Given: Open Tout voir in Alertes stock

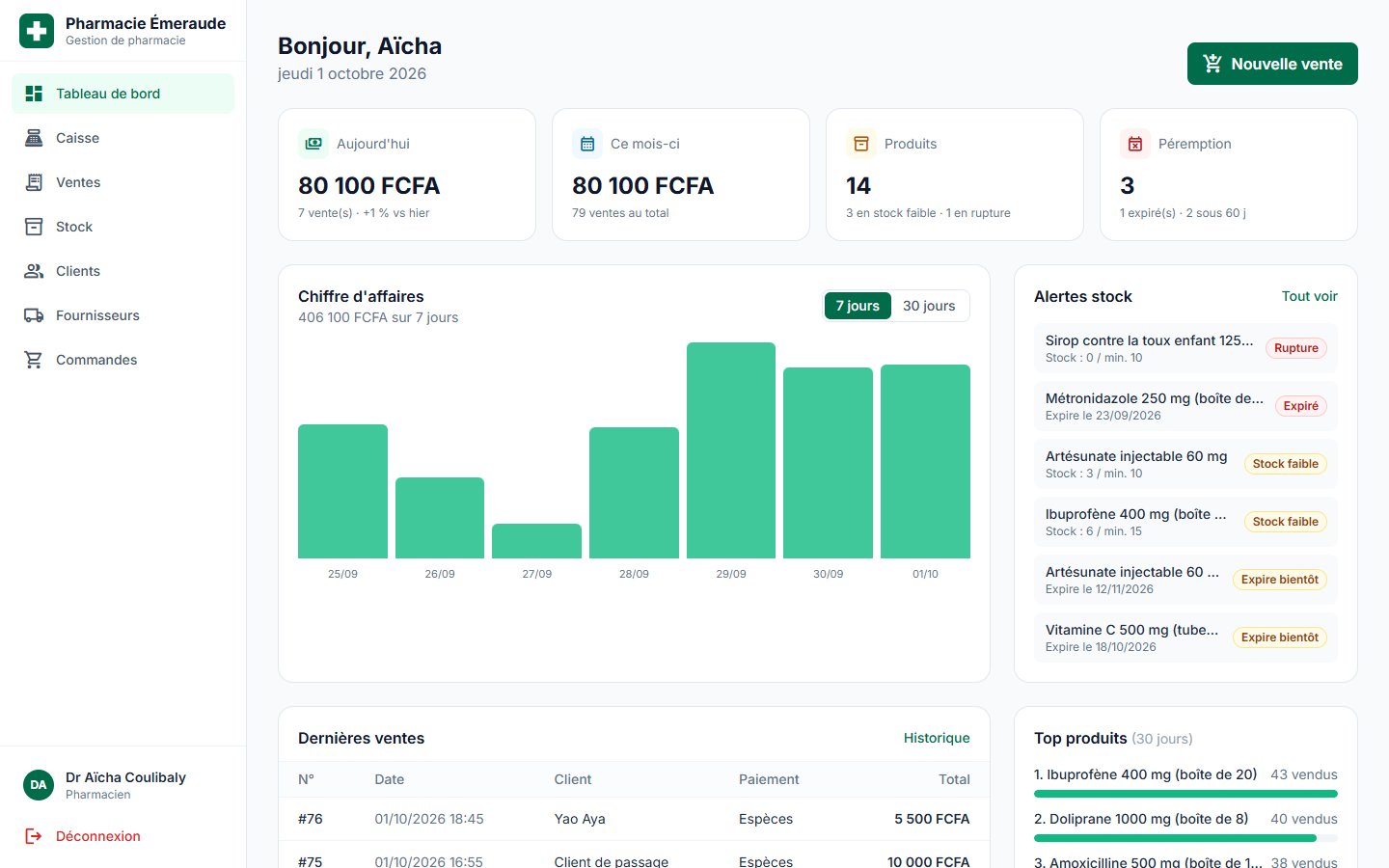Looking at the screenshot, I should [x=1309, y=296].
